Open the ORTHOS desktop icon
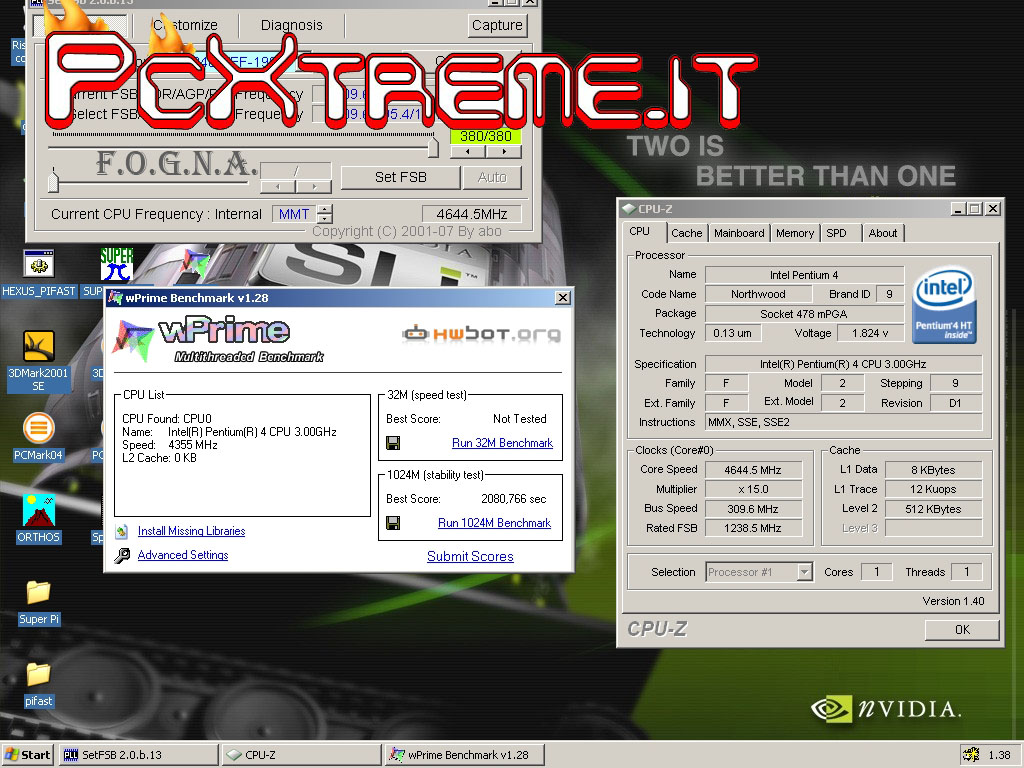This screenshot has height=768, width=1024. (x=39, y=511)
